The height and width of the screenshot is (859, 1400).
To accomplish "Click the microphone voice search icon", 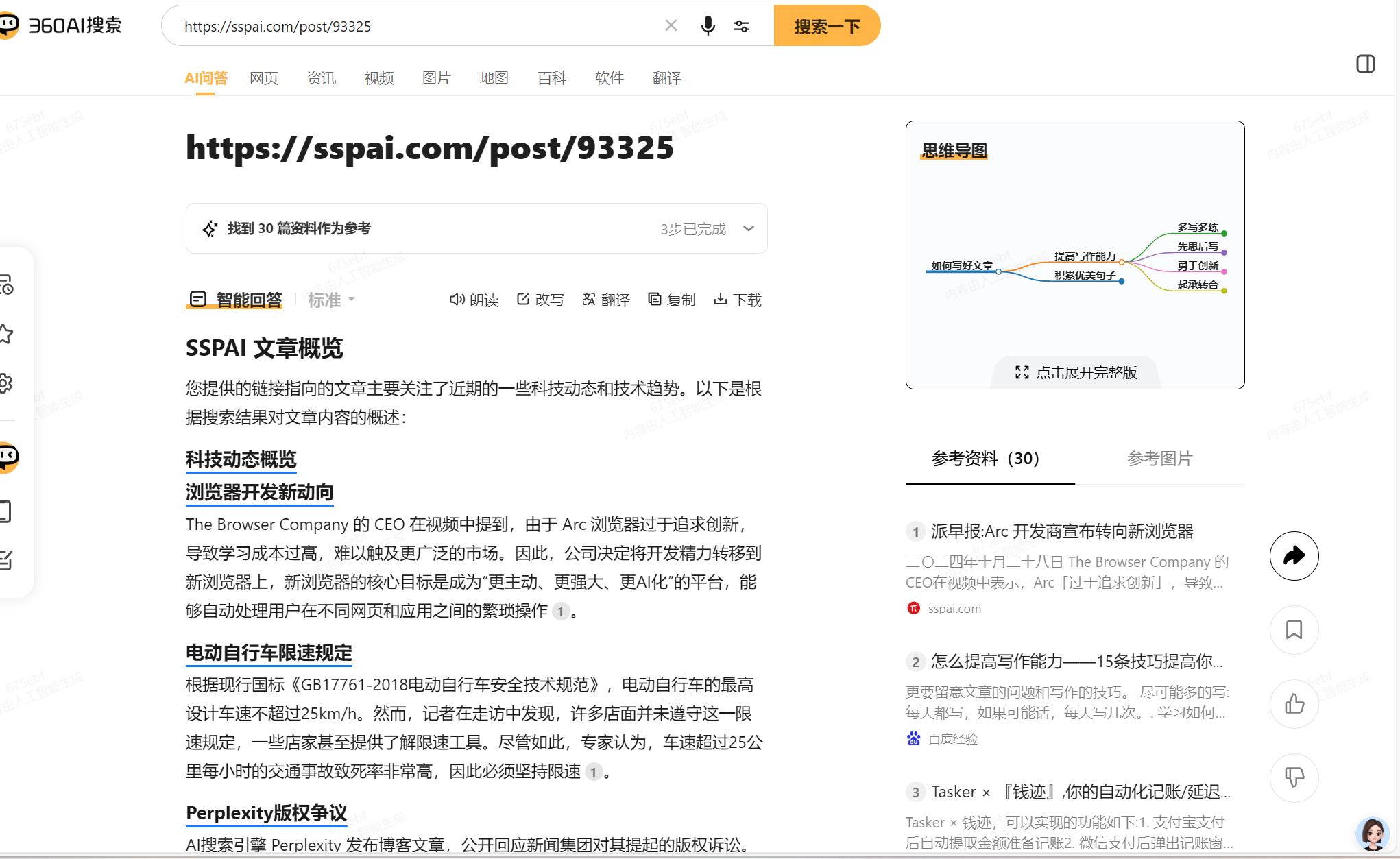I will pyautogui.click(x=708, y=26).
